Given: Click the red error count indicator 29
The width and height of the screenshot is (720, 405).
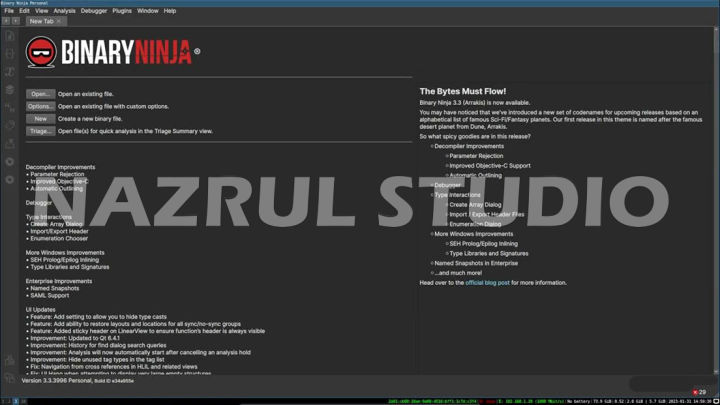Looking at the screenshot, I should click(x=699, y=392).
